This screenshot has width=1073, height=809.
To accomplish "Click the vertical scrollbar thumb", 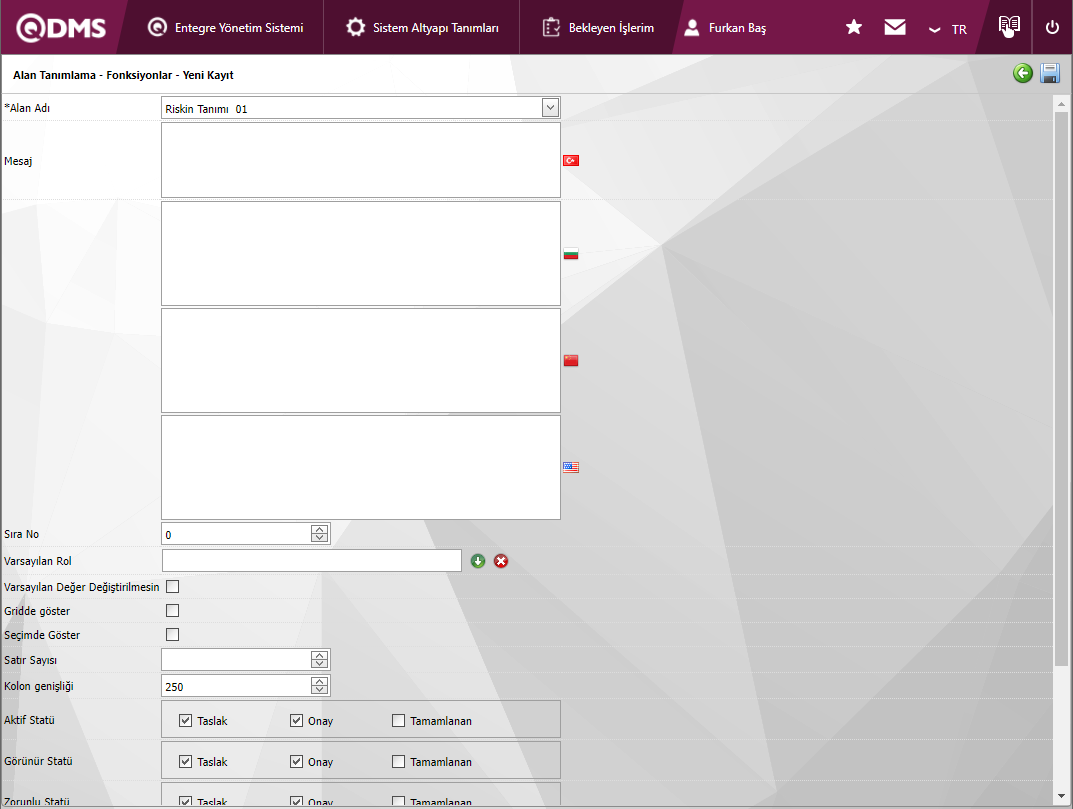I will coord(1061,389).
